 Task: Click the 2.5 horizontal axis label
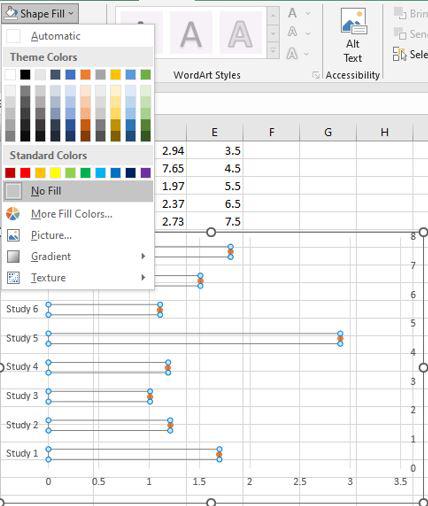coord(300,481)
